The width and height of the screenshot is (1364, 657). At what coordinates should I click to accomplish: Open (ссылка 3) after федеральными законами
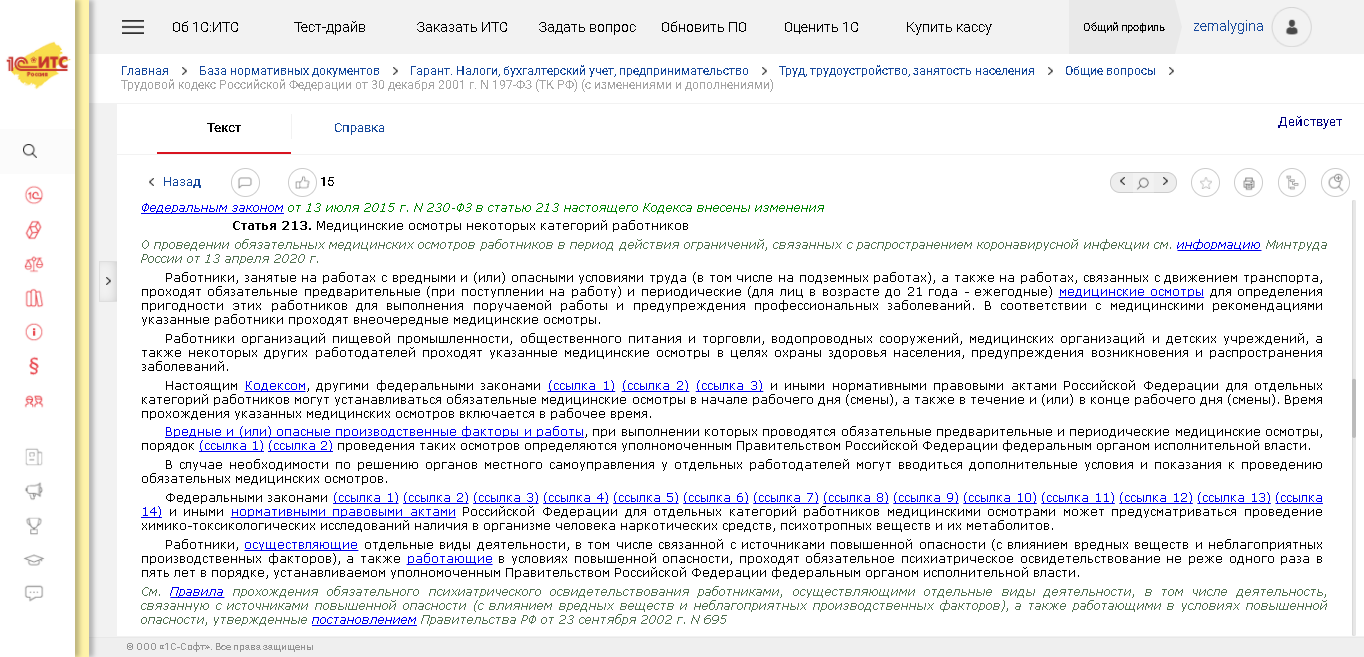pos(729,386)
